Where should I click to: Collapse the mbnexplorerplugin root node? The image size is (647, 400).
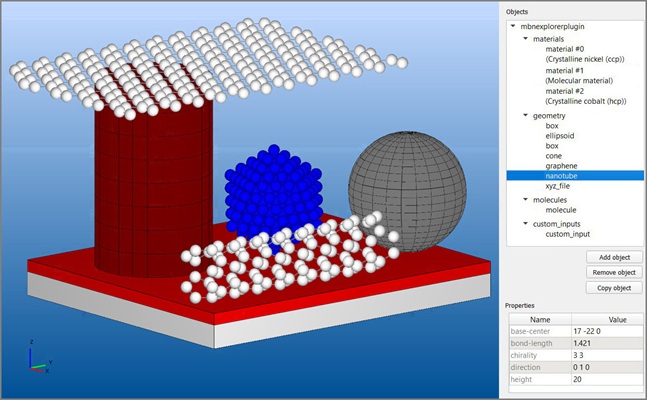(x=513, y=26)
